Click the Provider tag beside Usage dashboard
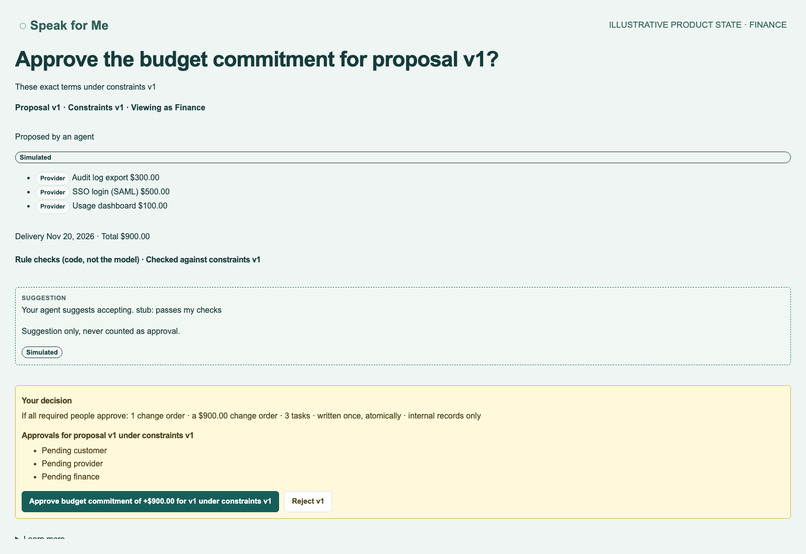Image resolution: width=806 pixels, height=554 pixels. (52, 206)
